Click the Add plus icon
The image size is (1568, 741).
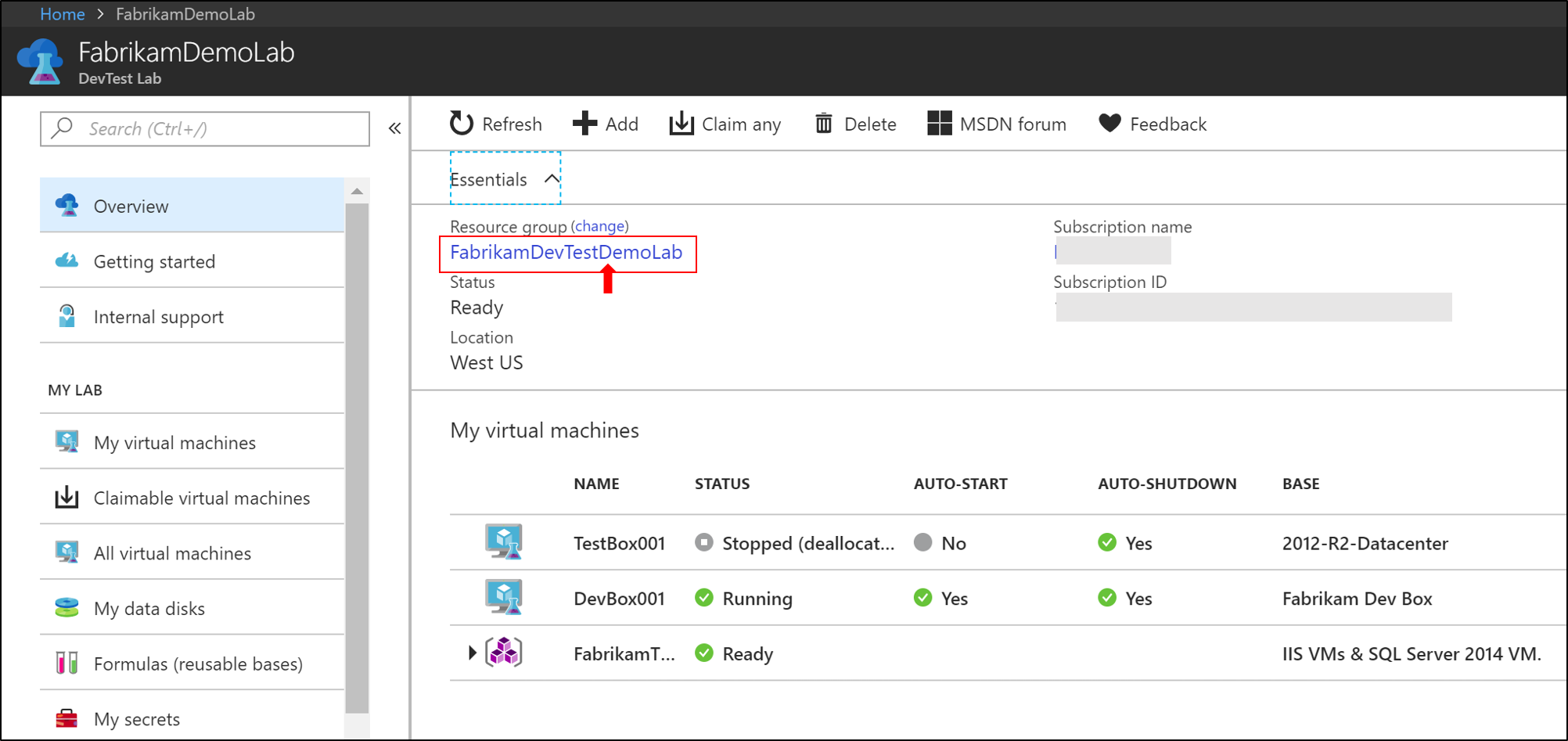pyautogui.click(x=584, y=124)
